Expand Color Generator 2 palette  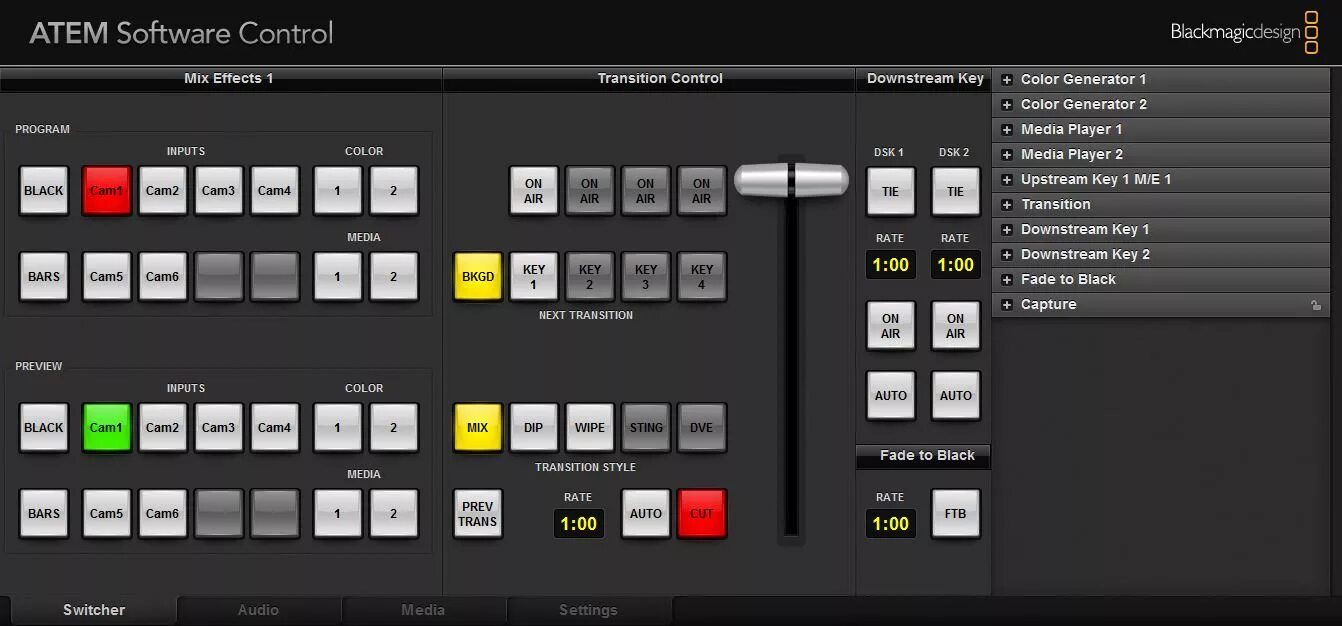1161,104
